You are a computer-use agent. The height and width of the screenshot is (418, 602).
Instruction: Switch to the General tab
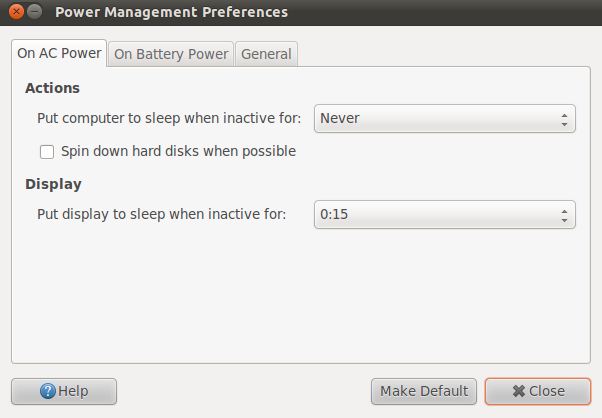click(x=266, y=54)
